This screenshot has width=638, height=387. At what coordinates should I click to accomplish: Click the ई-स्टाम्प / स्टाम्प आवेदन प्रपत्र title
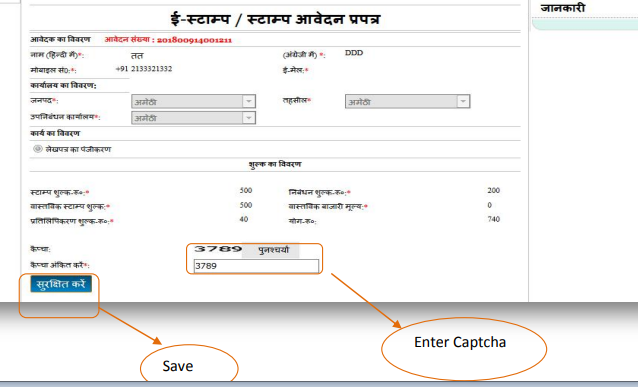pos(275,19)
